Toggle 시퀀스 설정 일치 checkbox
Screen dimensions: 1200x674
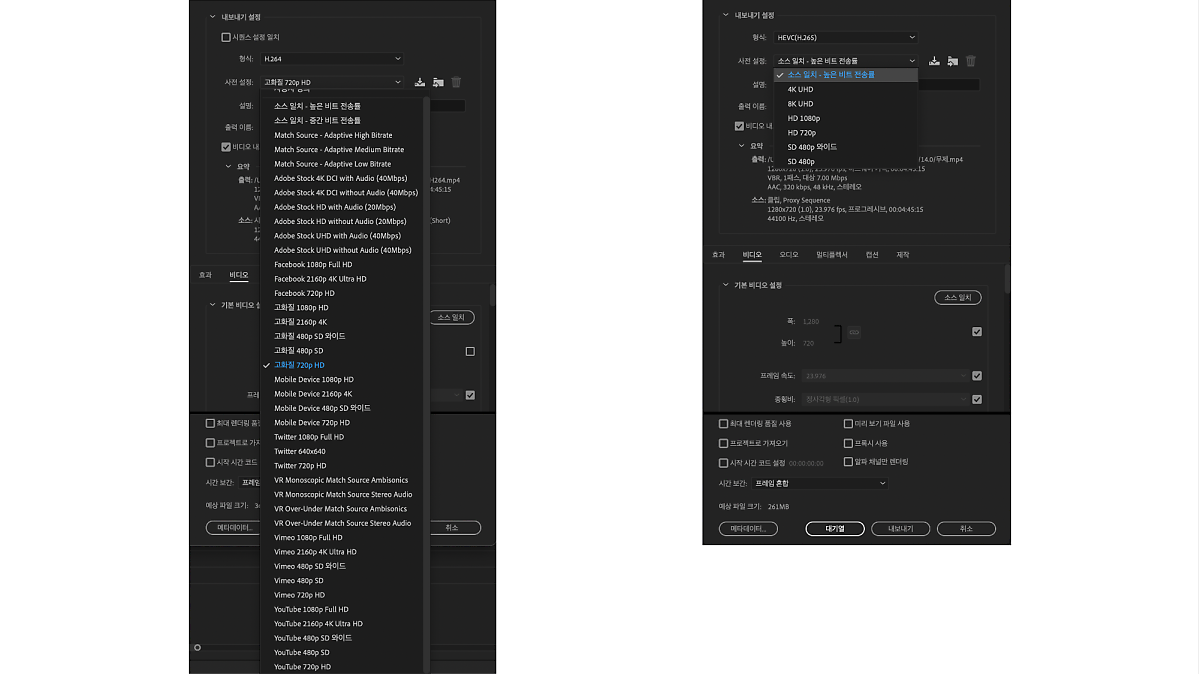[226, 37]
